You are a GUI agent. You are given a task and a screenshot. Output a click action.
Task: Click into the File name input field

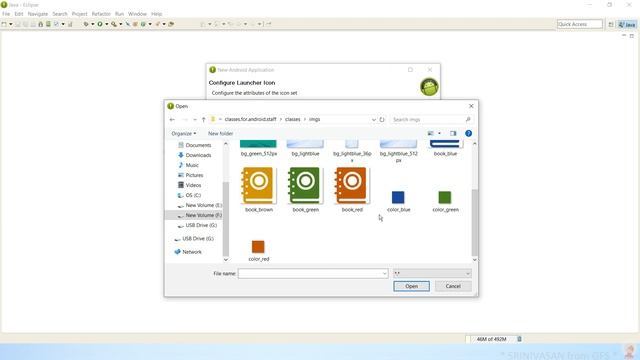point(313,273)
